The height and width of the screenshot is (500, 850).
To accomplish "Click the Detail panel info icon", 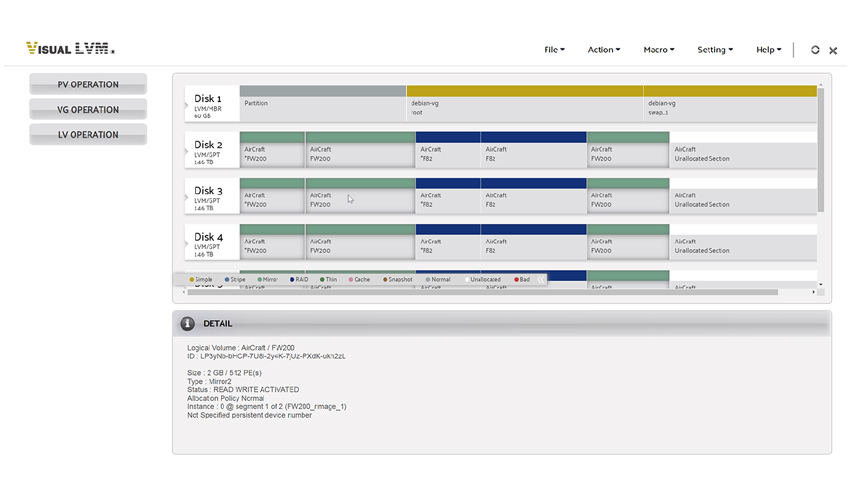I will [x=187, y=324].
